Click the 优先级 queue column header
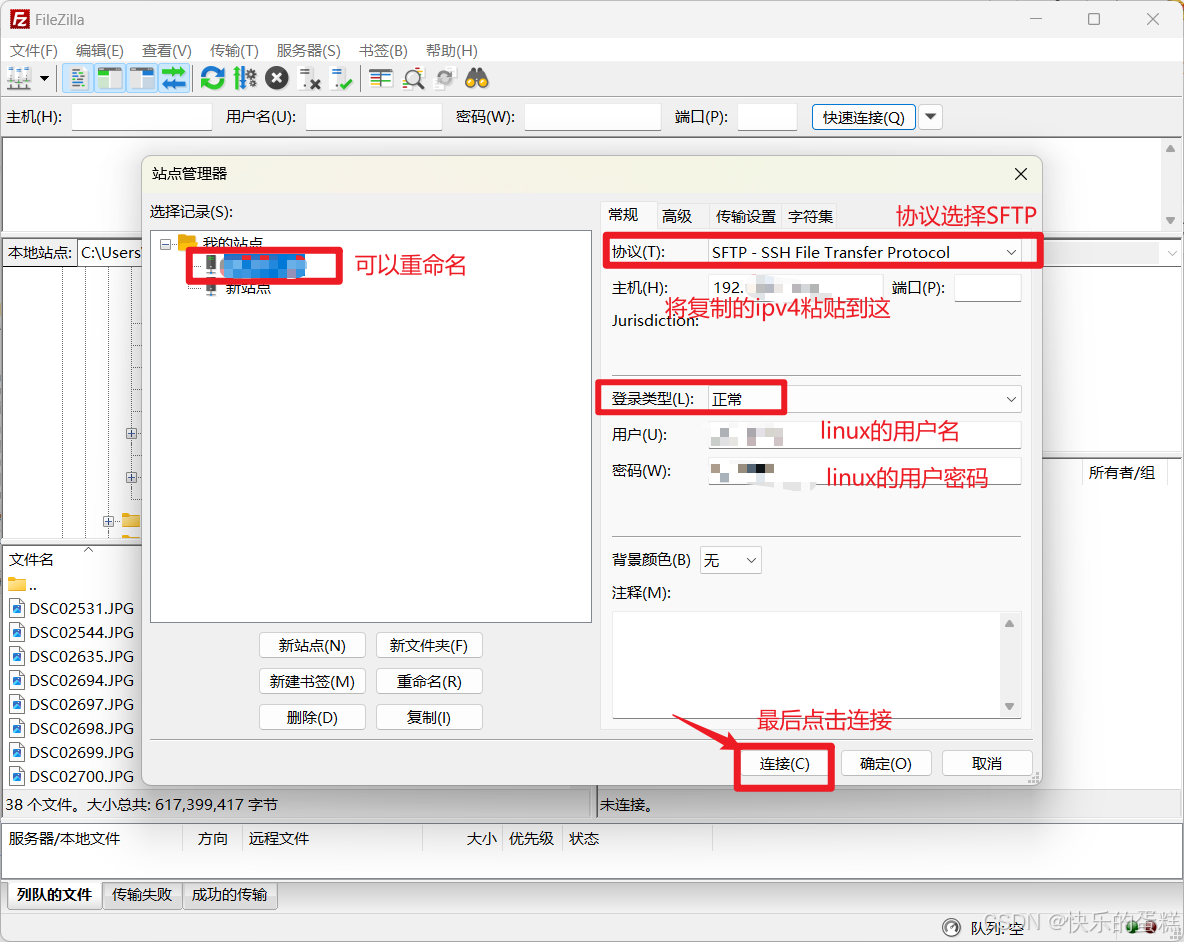 coord(531,839)
